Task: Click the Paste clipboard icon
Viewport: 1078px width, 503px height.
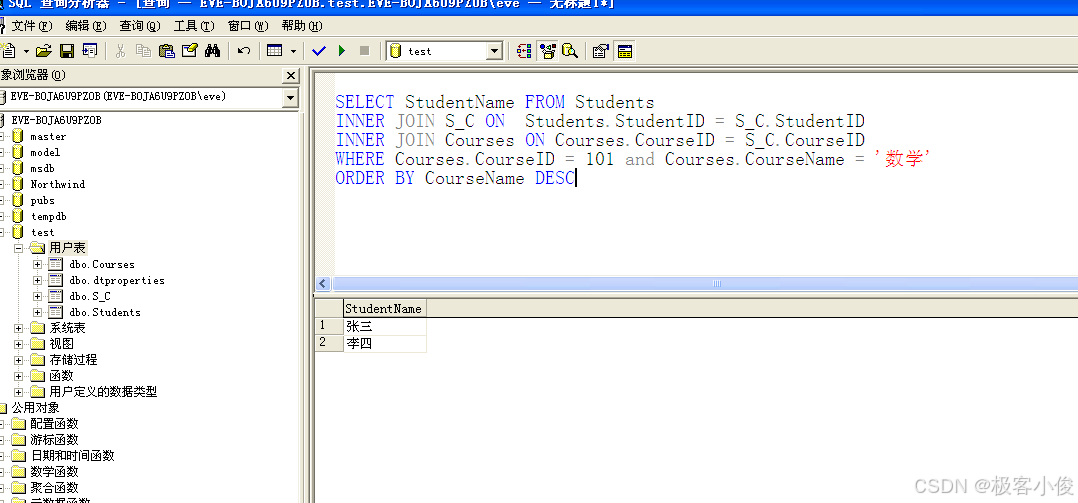Action: (167, 51)
